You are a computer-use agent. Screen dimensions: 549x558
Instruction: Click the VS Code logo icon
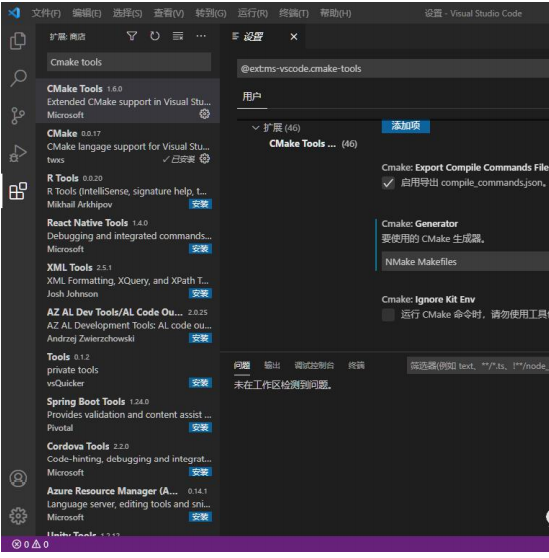(14, 13)
